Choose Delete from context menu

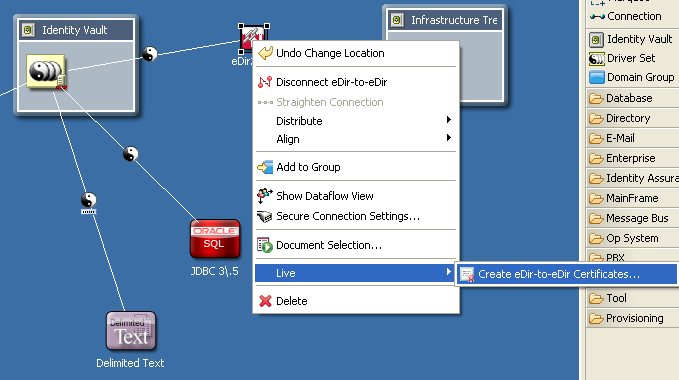coord(356,301)
